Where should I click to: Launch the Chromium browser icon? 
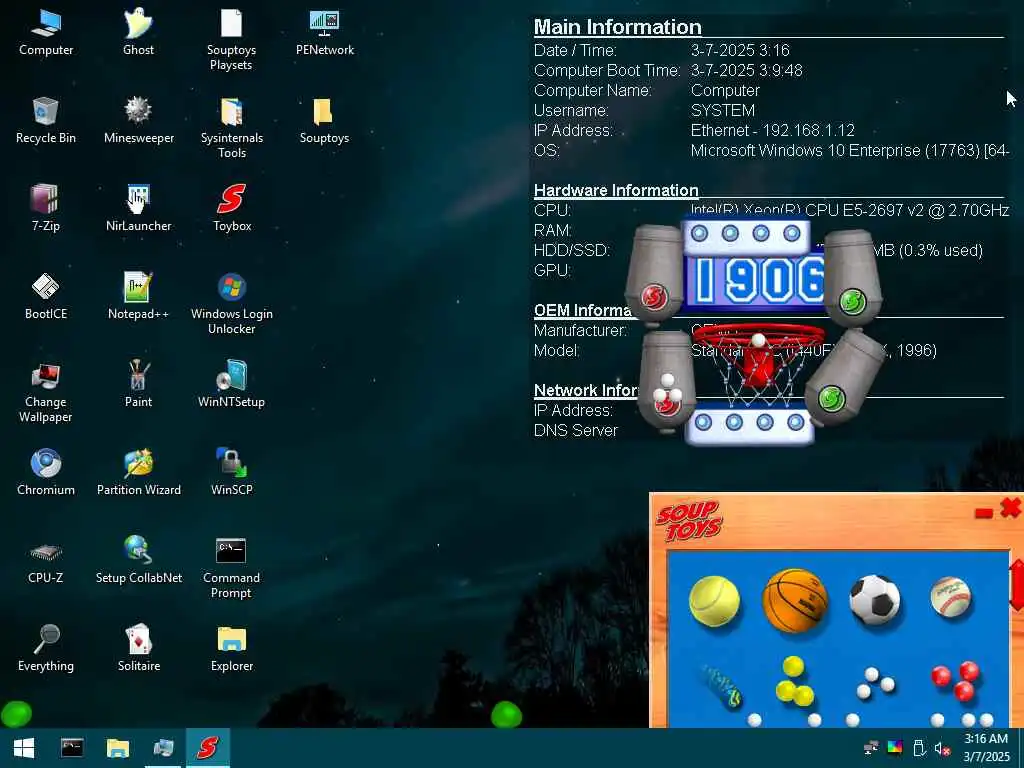(x=46, y=472)
